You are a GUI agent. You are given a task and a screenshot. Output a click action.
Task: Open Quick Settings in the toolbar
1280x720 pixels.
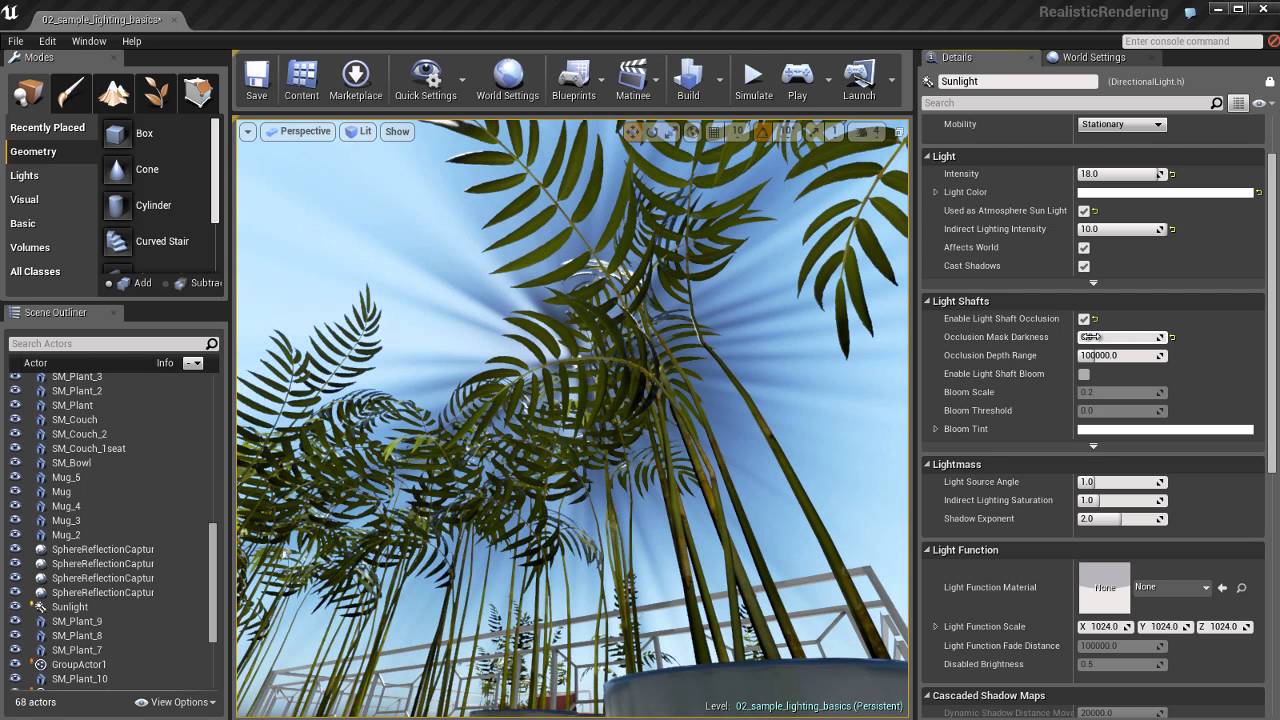426,80
